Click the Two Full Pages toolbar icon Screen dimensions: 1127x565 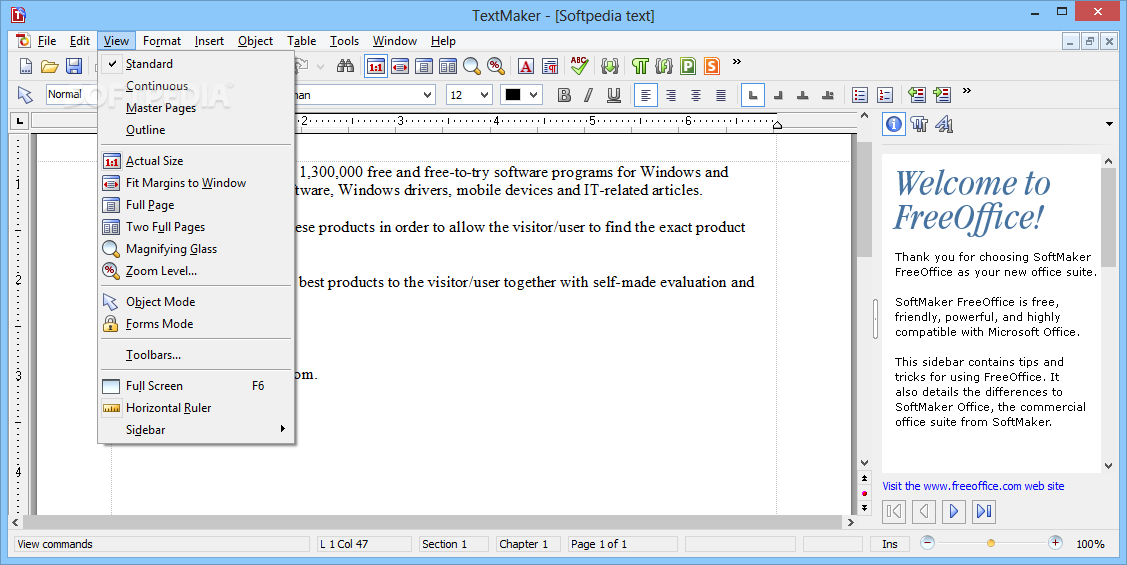(x=448, y=67)
